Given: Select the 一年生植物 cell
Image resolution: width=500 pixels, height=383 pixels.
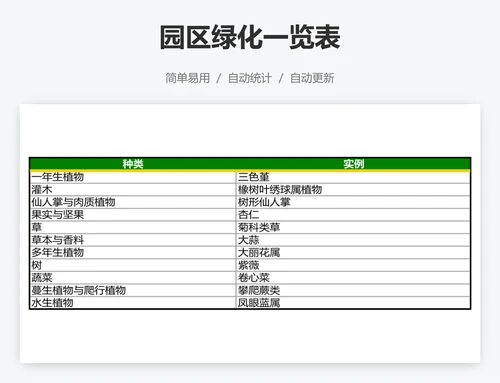Looking at the screenshot, I should [x=133, y=177].
